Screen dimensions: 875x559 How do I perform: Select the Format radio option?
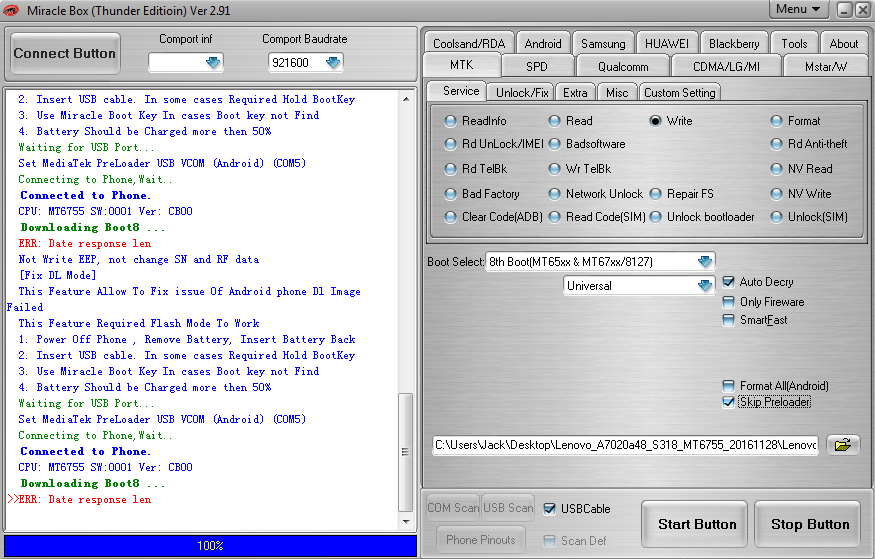pyautogui.click(x=776, y=121)
